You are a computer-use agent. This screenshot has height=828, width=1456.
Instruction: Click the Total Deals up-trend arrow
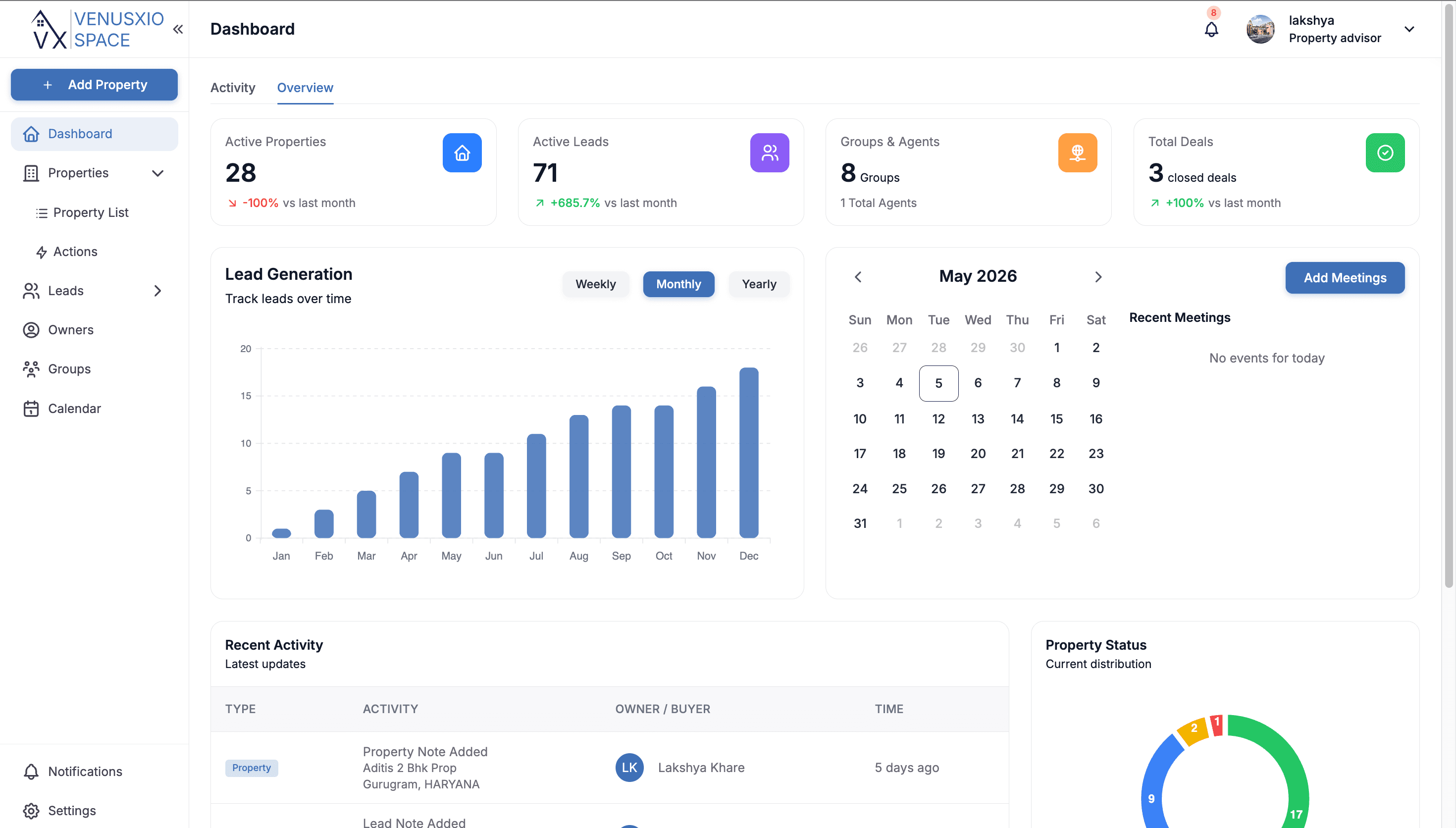1155,203
